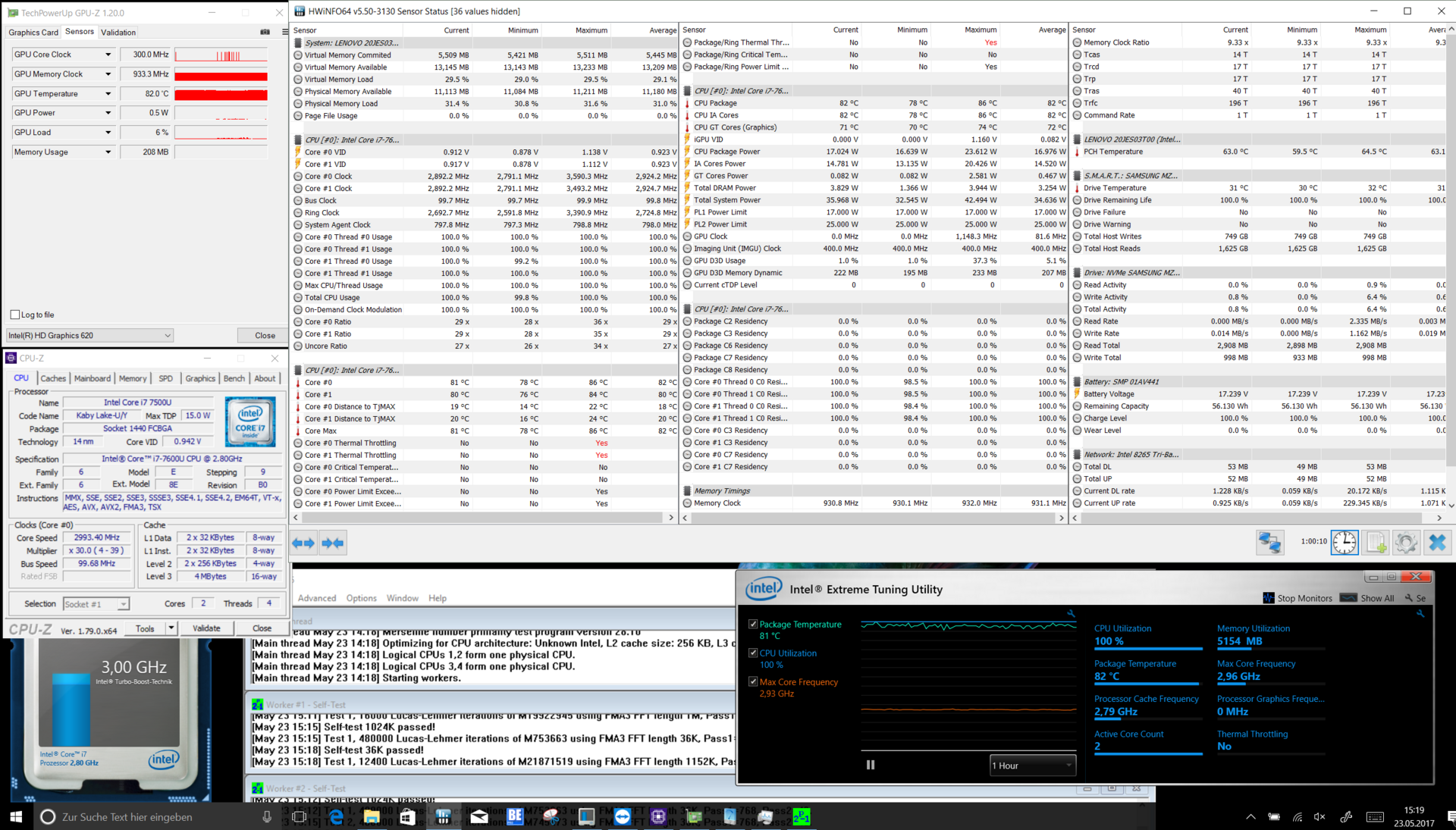Open the GPU-Z Validation tab

pos(118,32)
